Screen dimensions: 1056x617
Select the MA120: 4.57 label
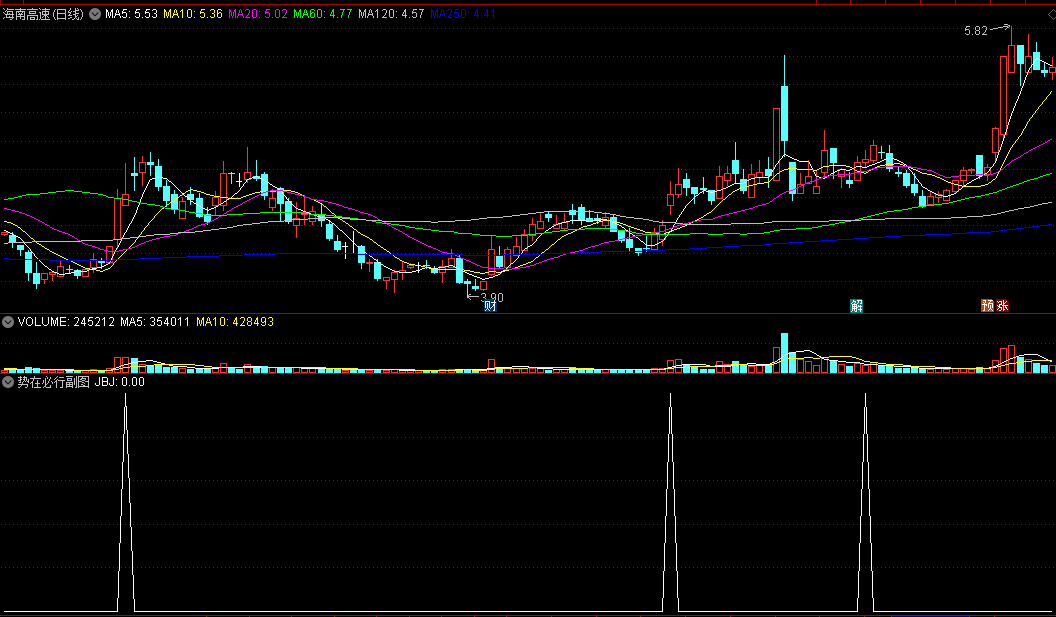click(391, 13)
